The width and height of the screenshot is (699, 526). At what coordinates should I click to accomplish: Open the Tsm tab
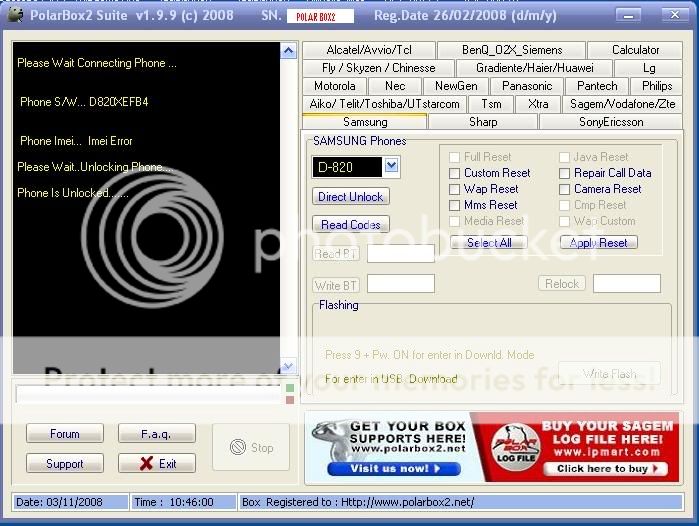coord(491,104)
